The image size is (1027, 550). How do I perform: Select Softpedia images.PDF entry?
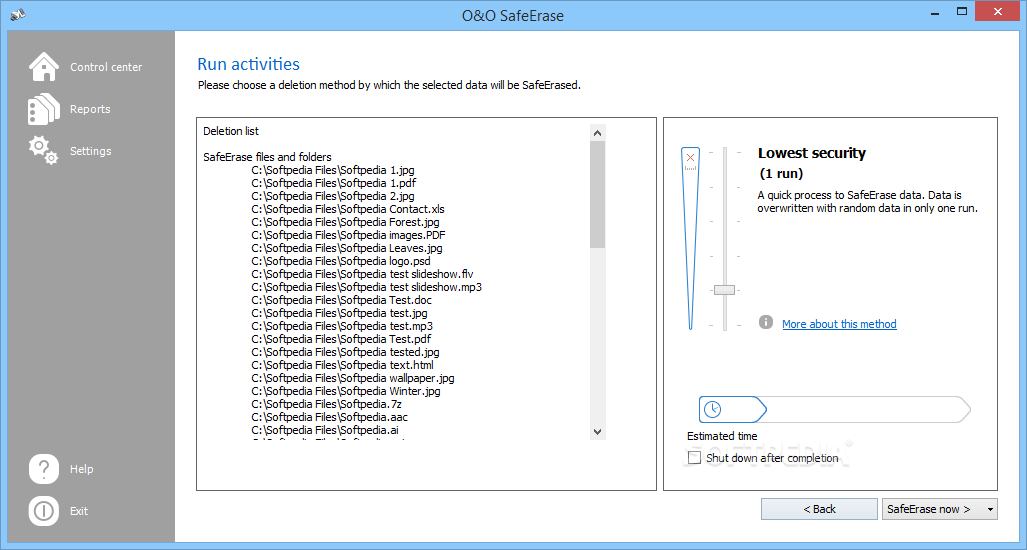(x=349, y=235)
